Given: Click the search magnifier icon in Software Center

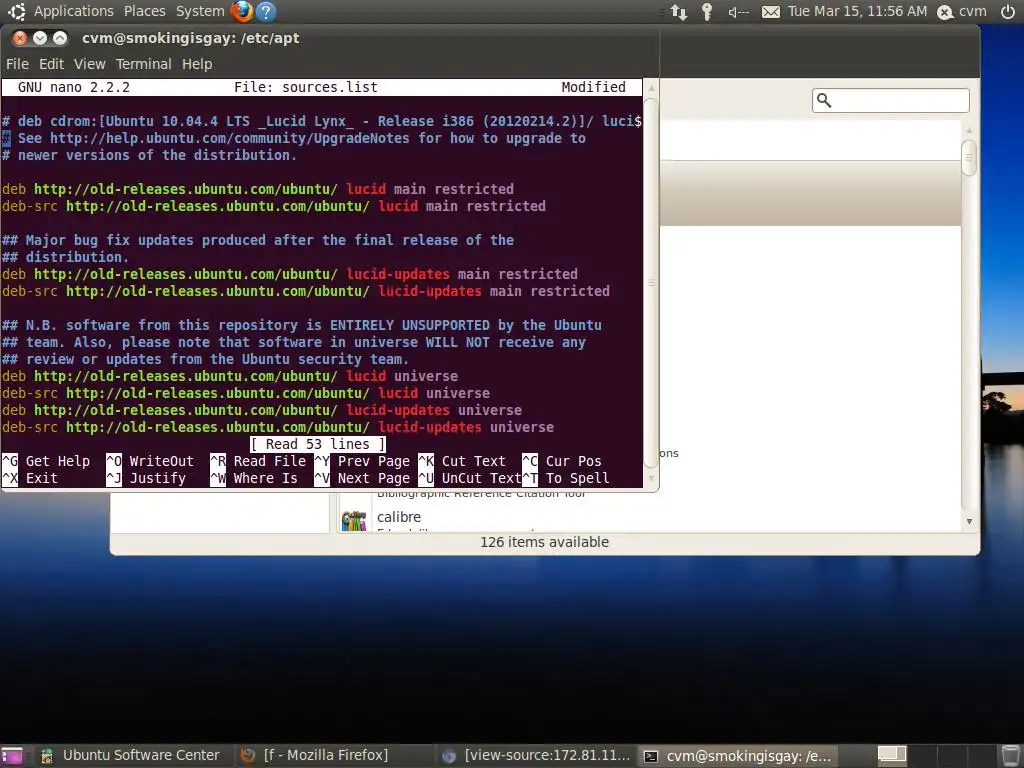Looking at the screenshot, I should point(824,101).
